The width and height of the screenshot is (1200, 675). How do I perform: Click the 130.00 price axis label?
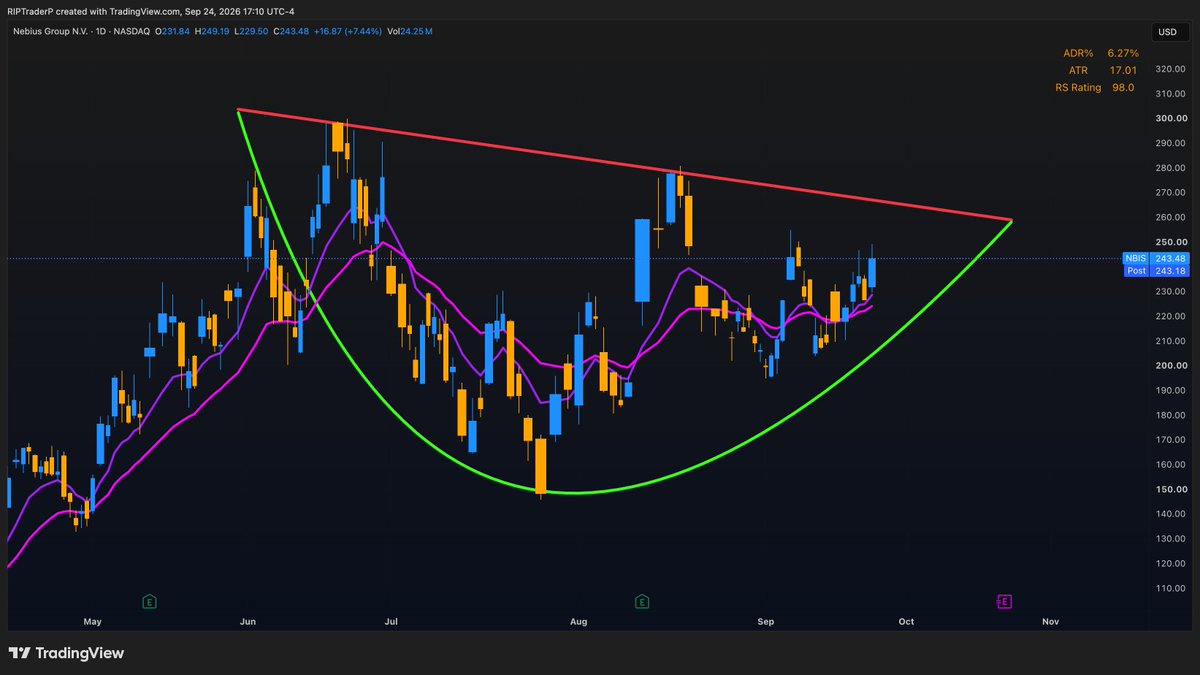(x=1169, y=539)
